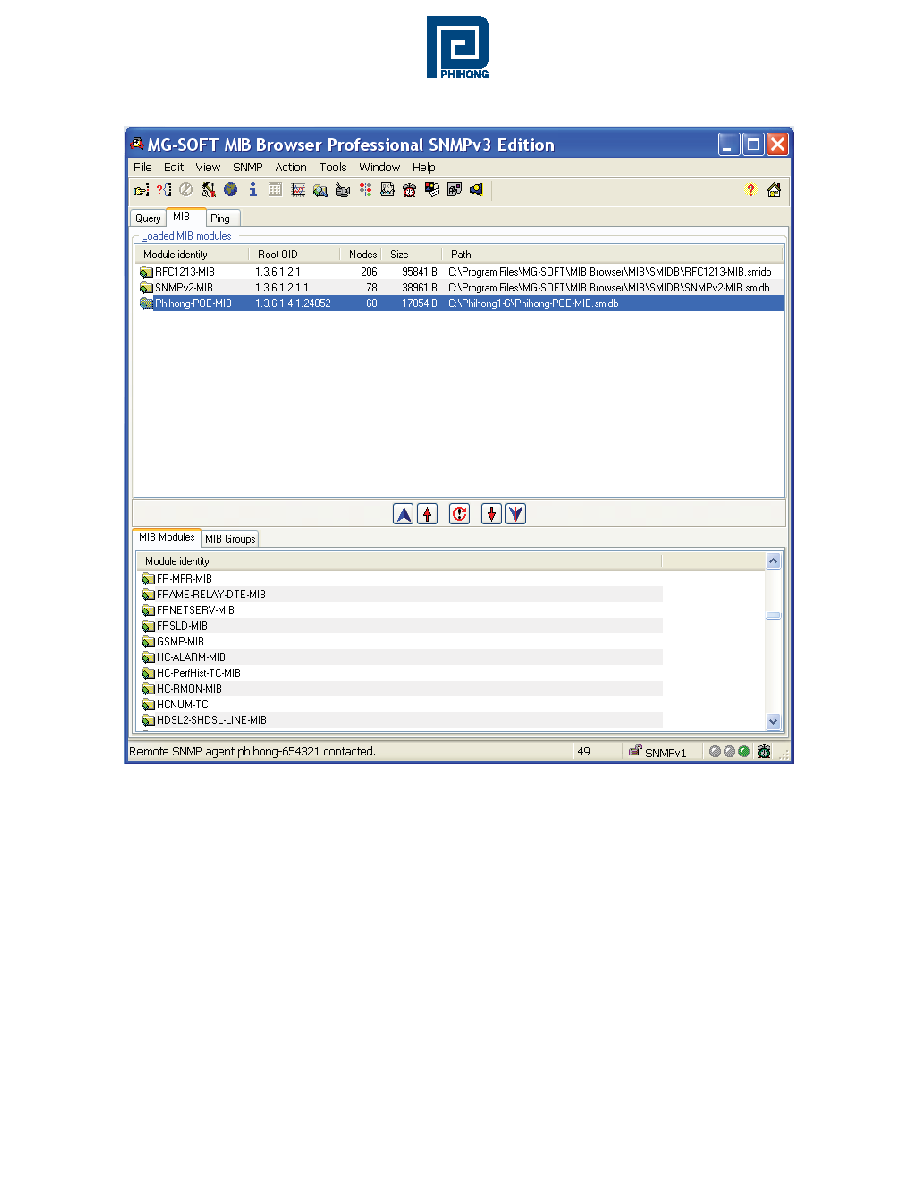Image resolution: width=918 pixels, height=1188 pixels.
Task: Click the SNMPv1 lock icon in status bar
Action: [x=635, y=750]
